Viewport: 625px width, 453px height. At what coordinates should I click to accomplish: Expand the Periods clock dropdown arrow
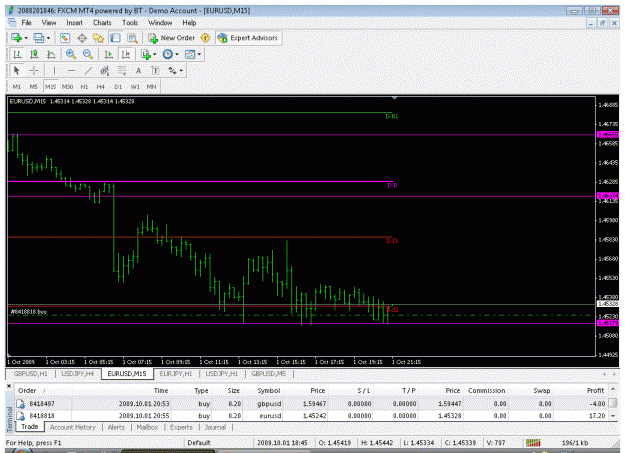pos(177,55)
